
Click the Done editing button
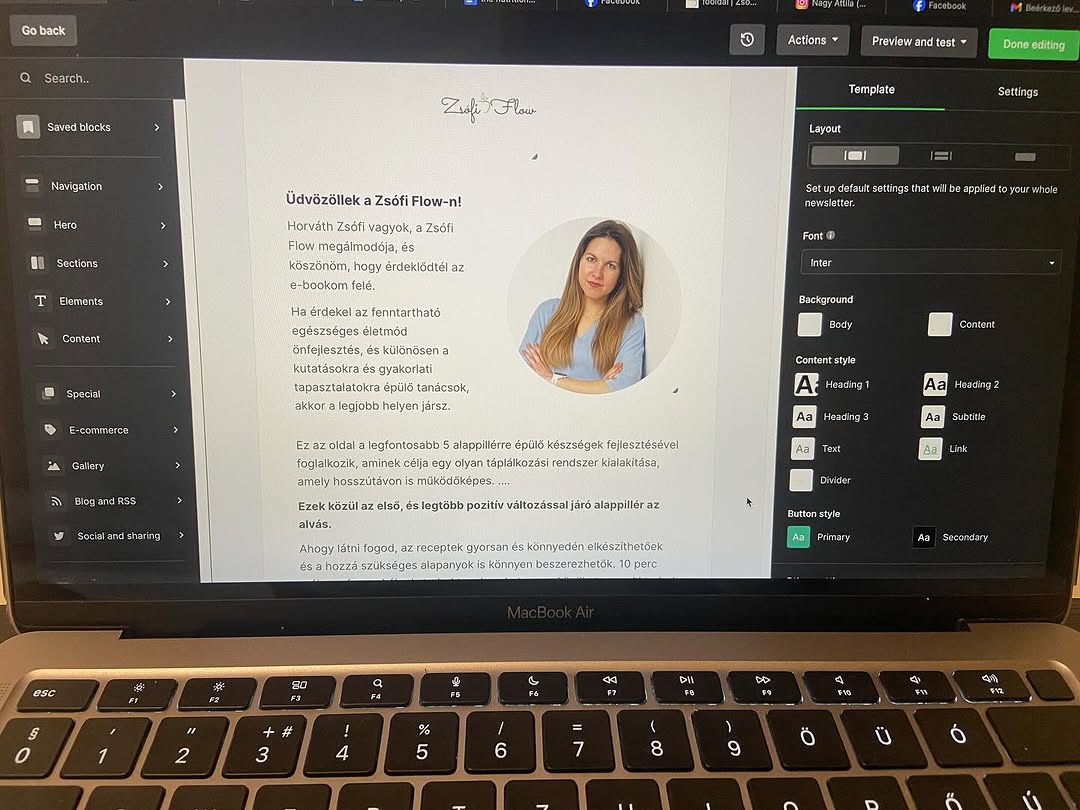tap(1032, 44)
